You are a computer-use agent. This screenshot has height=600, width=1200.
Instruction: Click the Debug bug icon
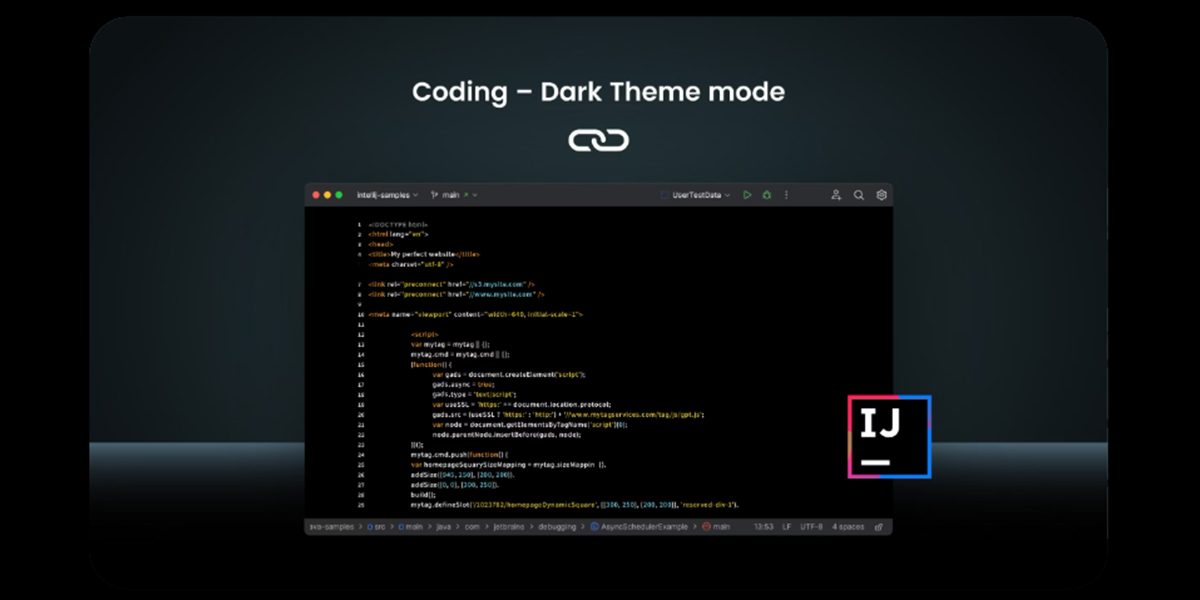[x=766, y=195]
